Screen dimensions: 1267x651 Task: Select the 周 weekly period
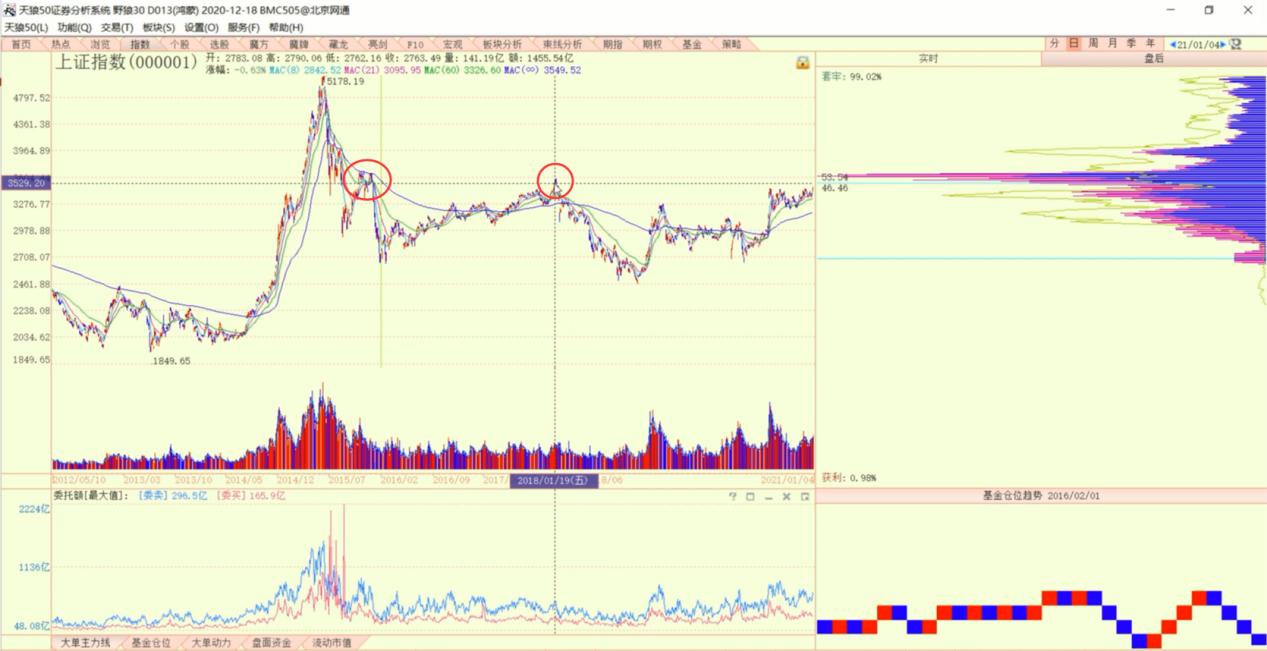[x=1093, y=44]
